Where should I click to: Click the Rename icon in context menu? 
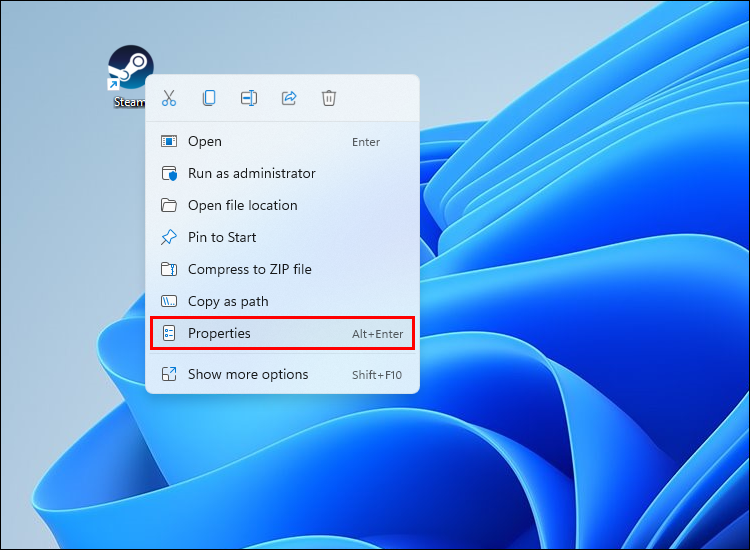click(x=249, y=98)
